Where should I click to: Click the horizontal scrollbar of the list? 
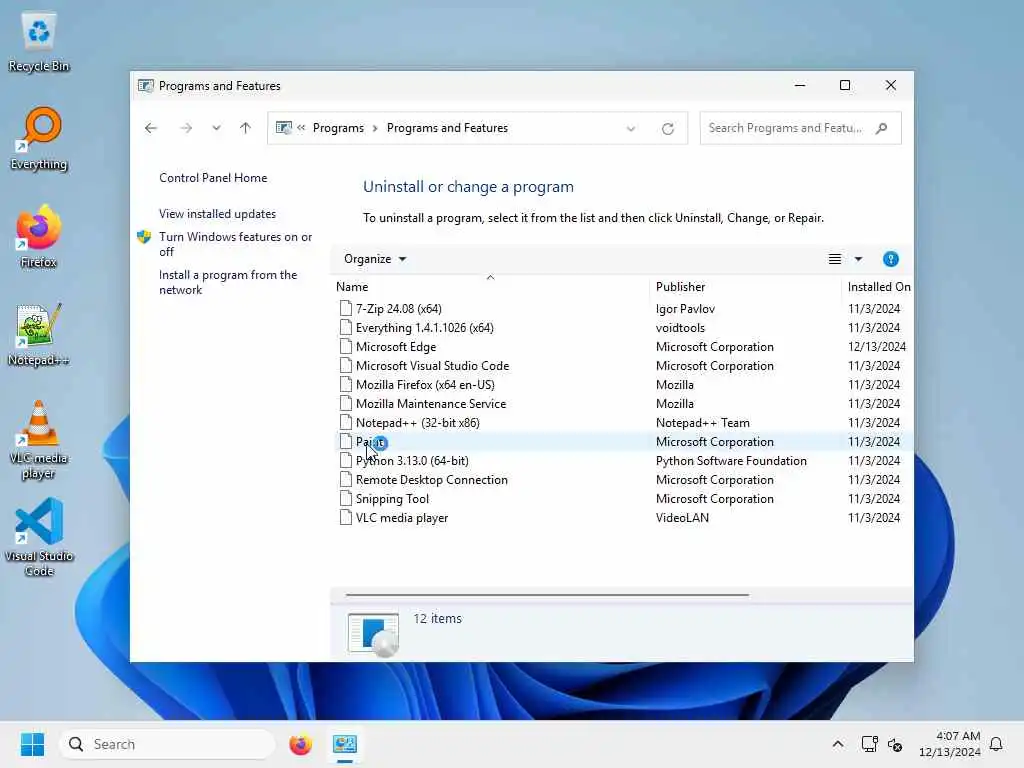[547, 595]
